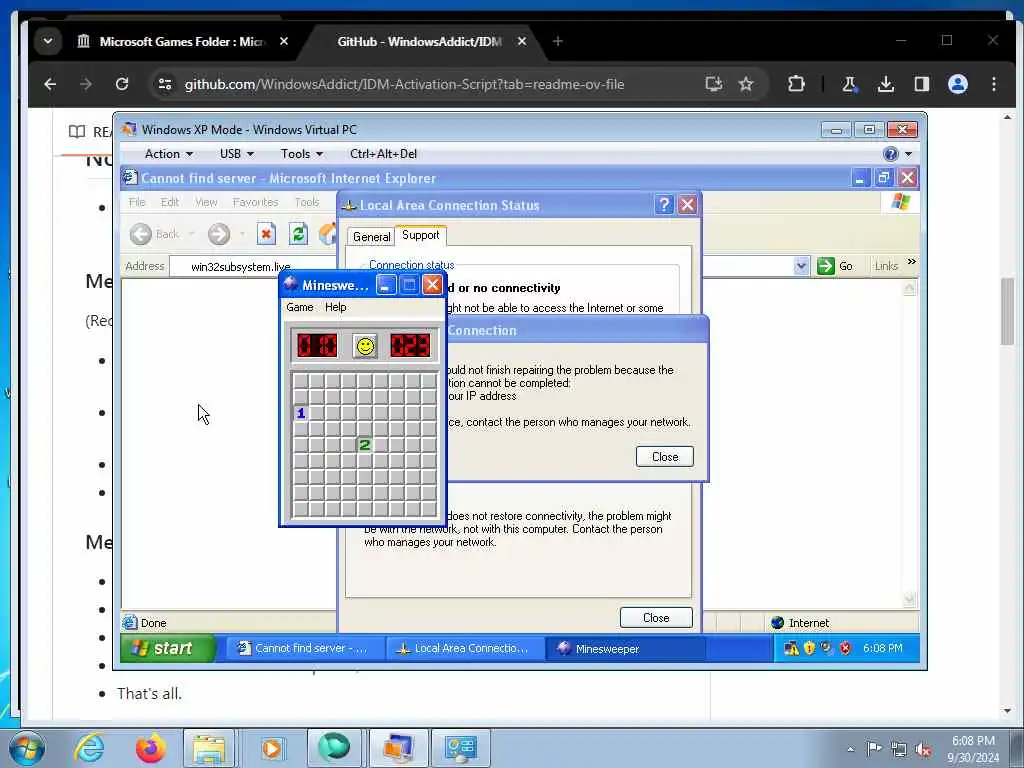This screenshot has height=768, width=1024.
Task: Click Close button in Local Area Connection Status
Action: pos(656,618)
